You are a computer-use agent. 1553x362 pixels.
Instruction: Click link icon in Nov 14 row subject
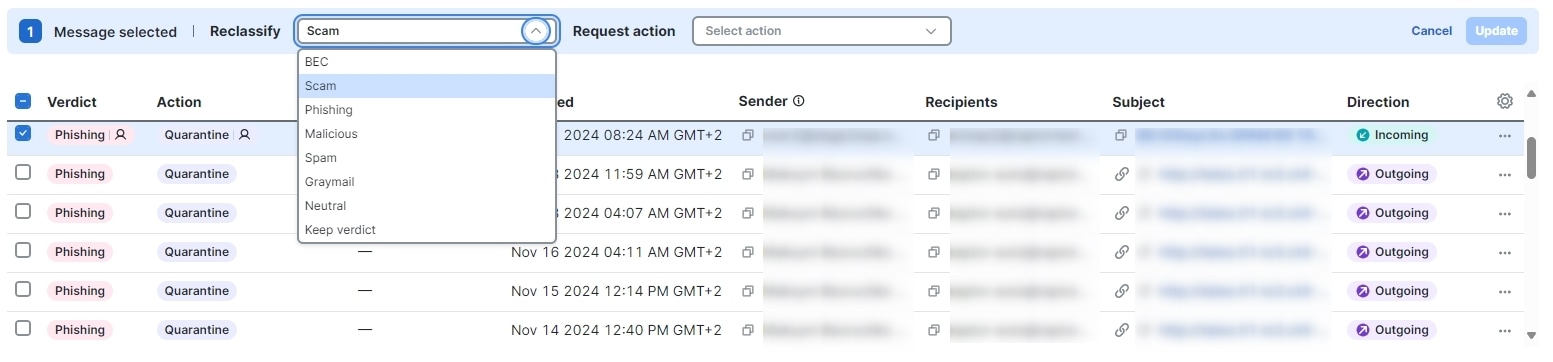click(x=1122, y=330)
